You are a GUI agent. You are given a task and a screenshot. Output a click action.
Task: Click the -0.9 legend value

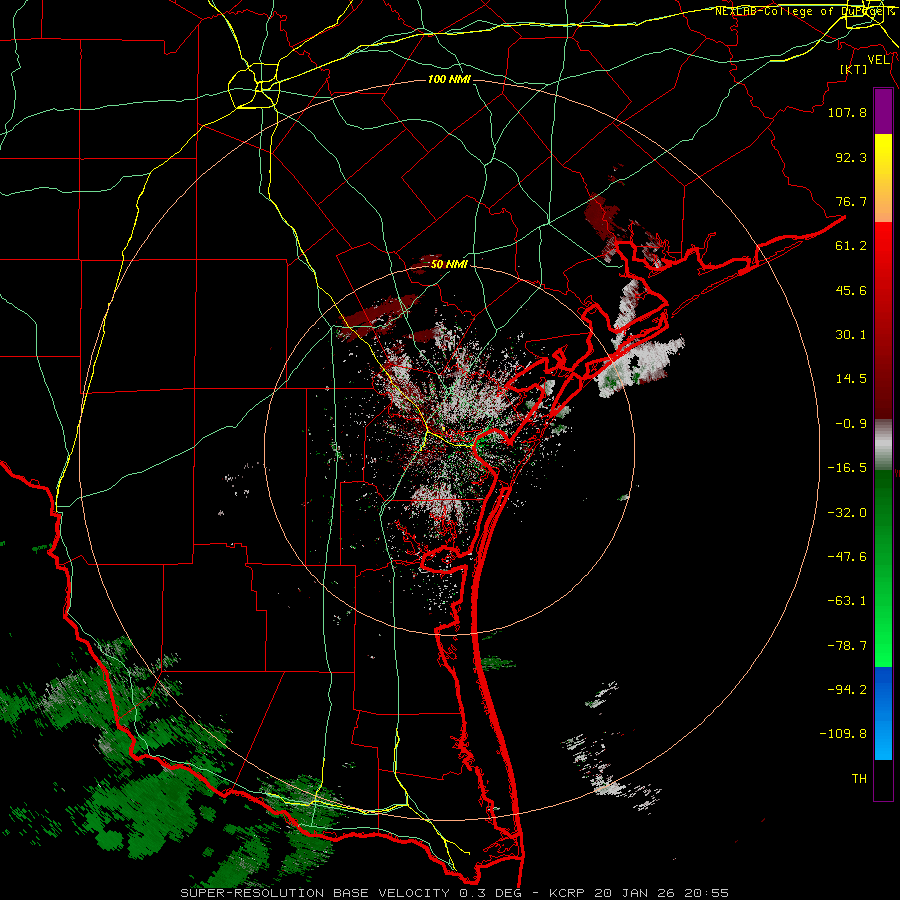851,424
